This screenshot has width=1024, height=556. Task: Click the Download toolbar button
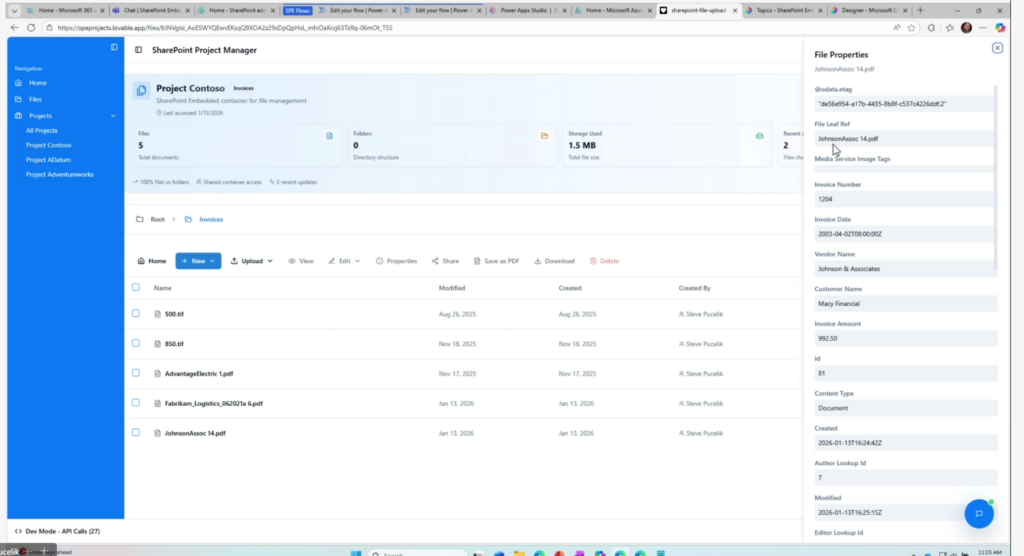[x=554, y=261]
